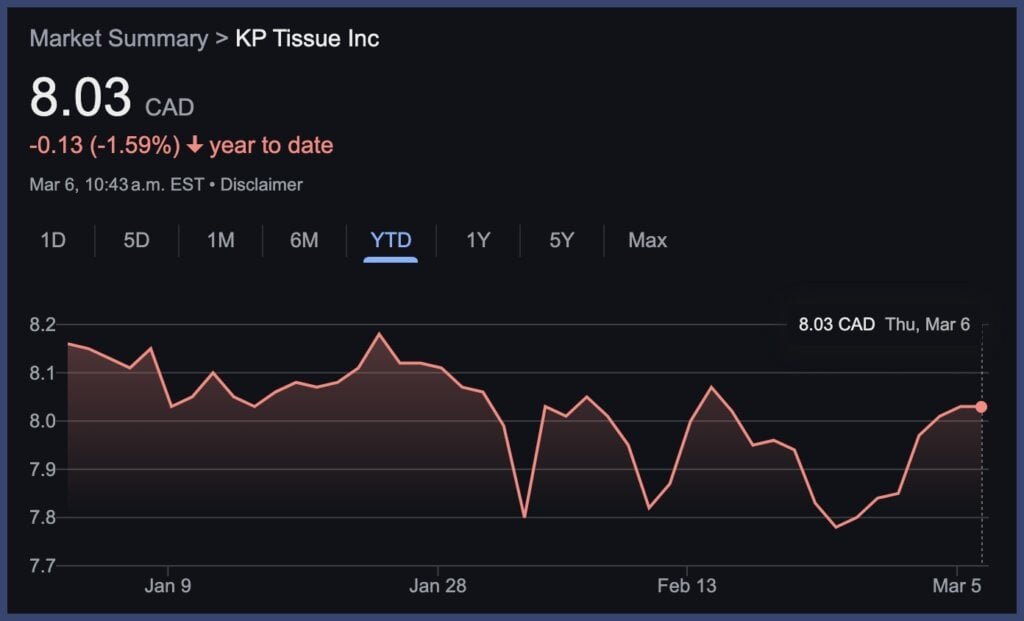1024x621 pixels.
Task: Click the KP Tissue Inc title
Action: pyautogui.click(x=307, y=39)
